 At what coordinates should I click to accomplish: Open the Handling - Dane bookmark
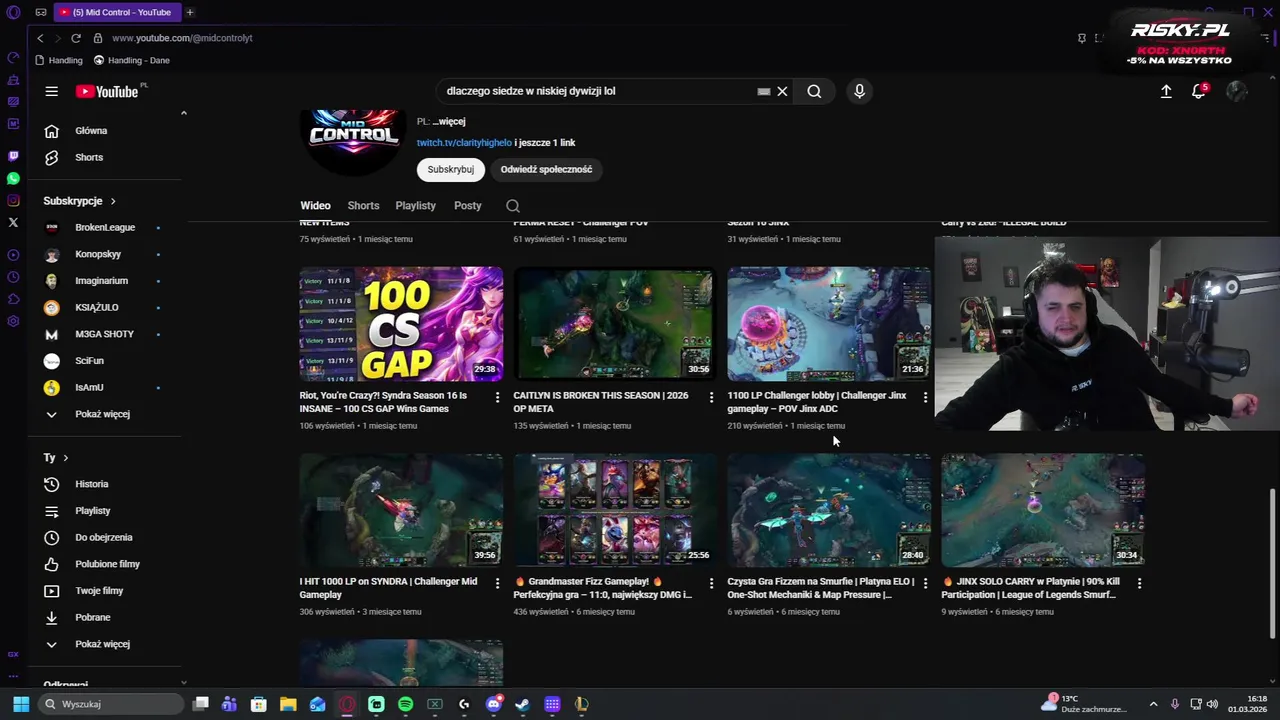tap(131, 60)
